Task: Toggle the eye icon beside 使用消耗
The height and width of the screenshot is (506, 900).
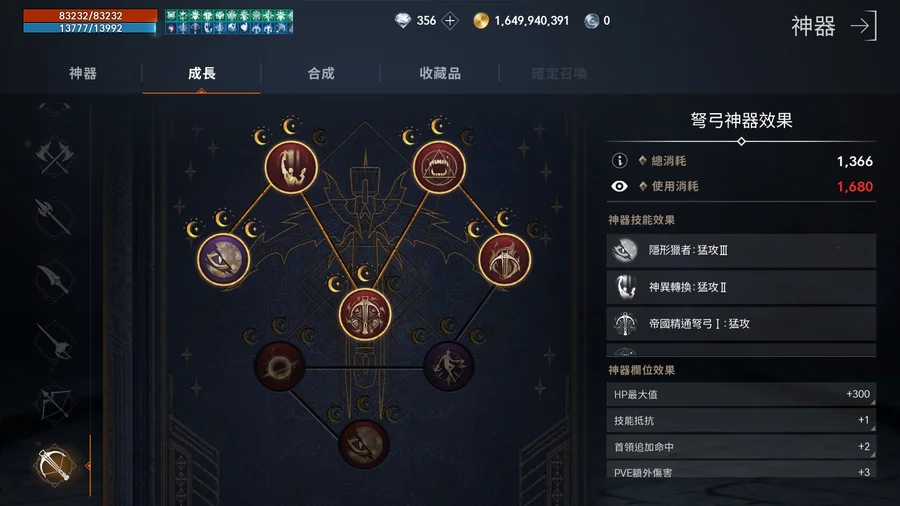Action: click(x=619, y=186)
